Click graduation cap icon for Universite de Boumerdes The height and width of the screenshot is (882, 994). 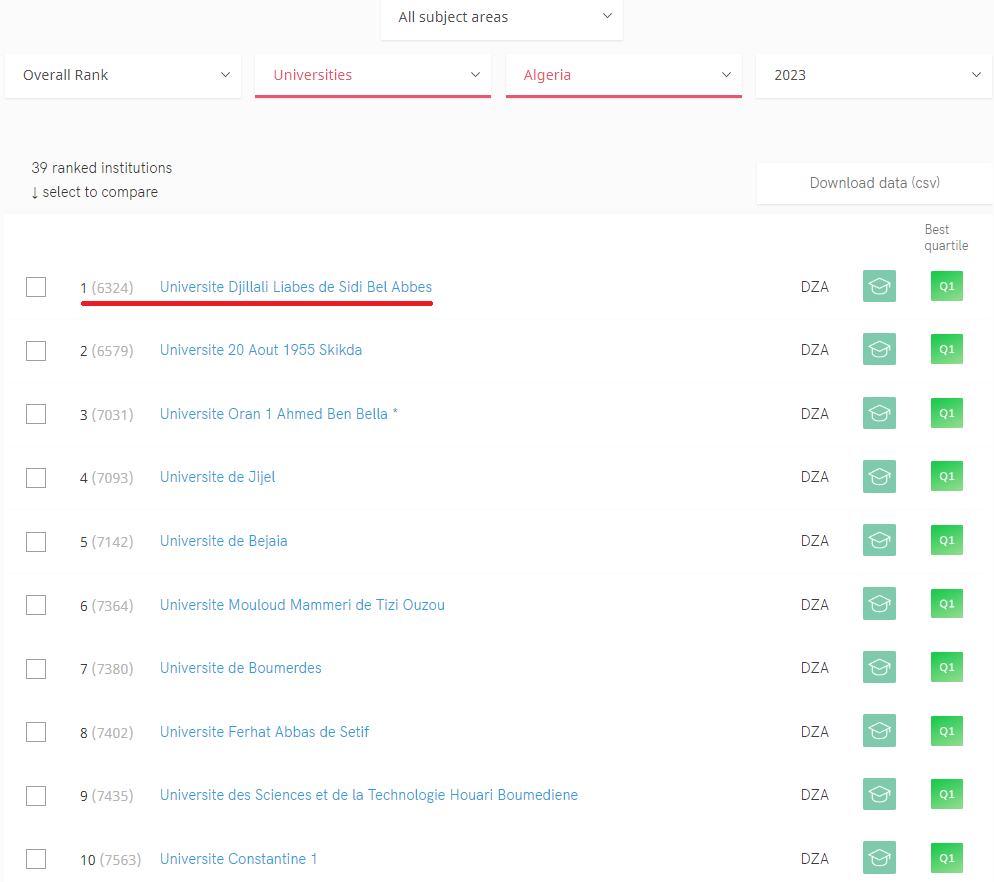pos(879,667)
